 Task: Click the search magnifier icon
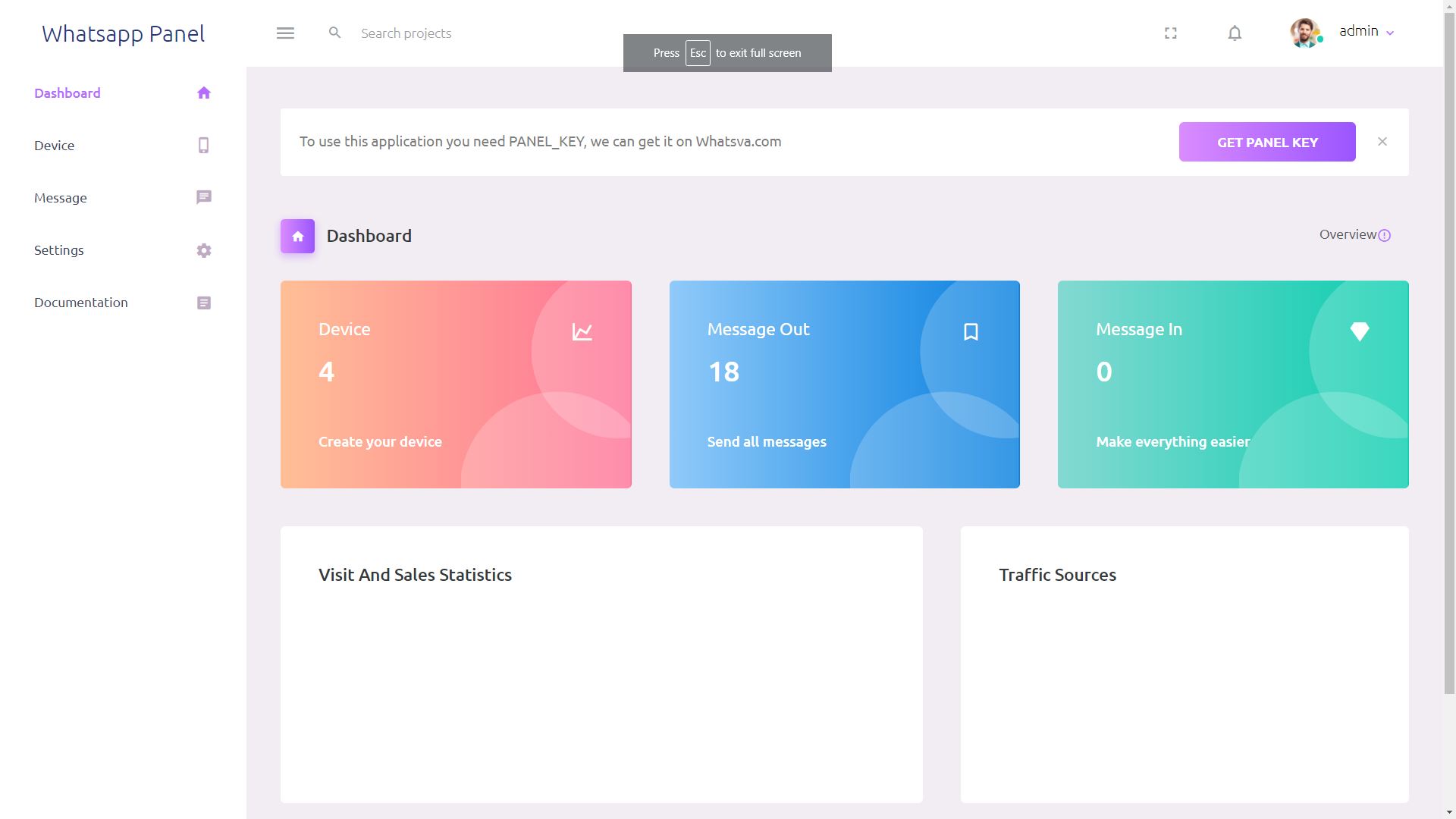[x=334, y=33]
